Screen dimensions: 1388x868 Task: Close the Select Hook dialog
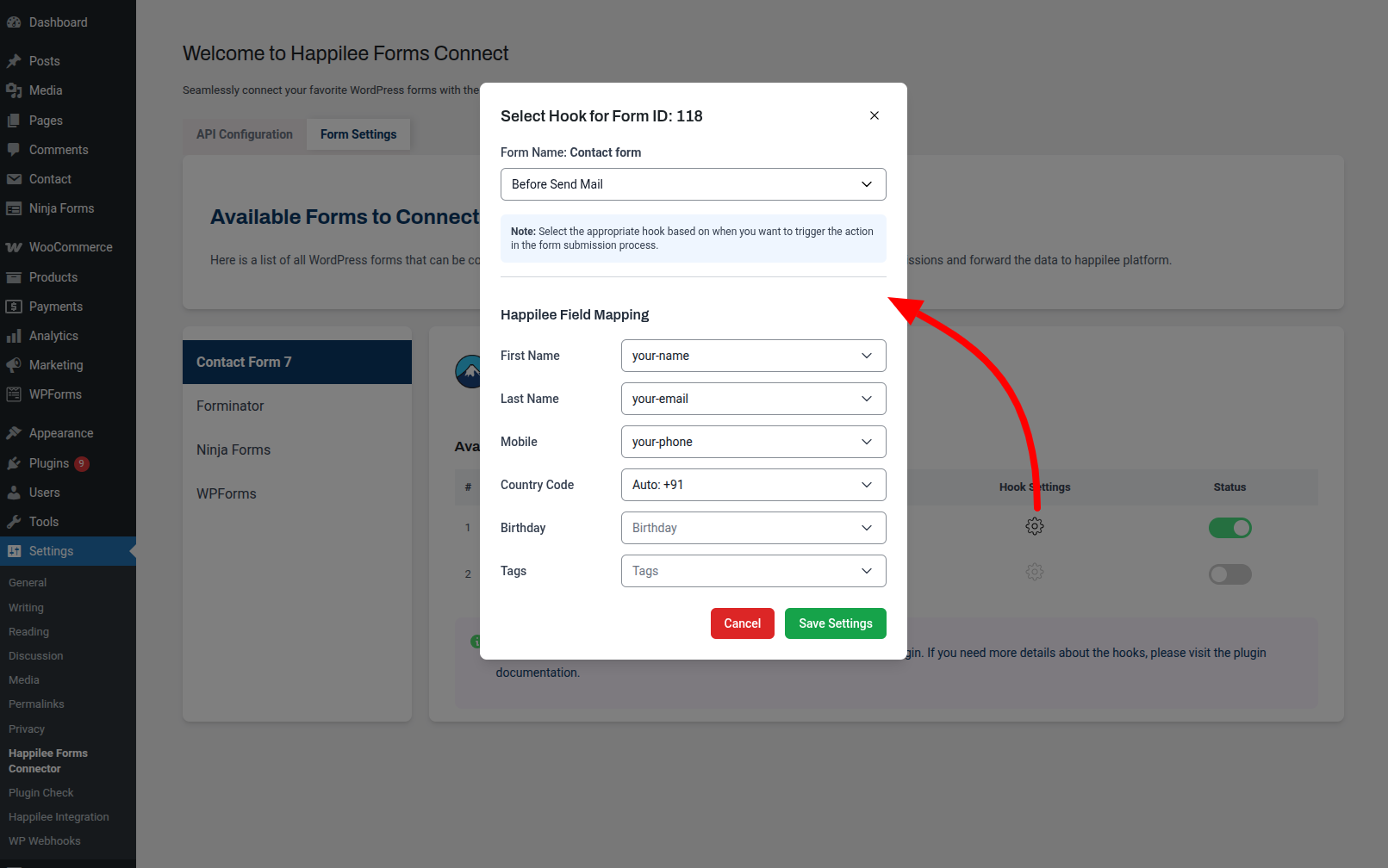tap(874, 115)
